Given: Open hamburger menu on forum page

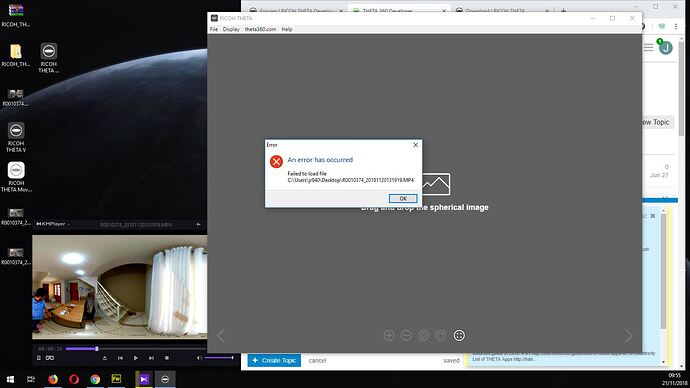Looking at the screenshot, I should click(649, 48).
